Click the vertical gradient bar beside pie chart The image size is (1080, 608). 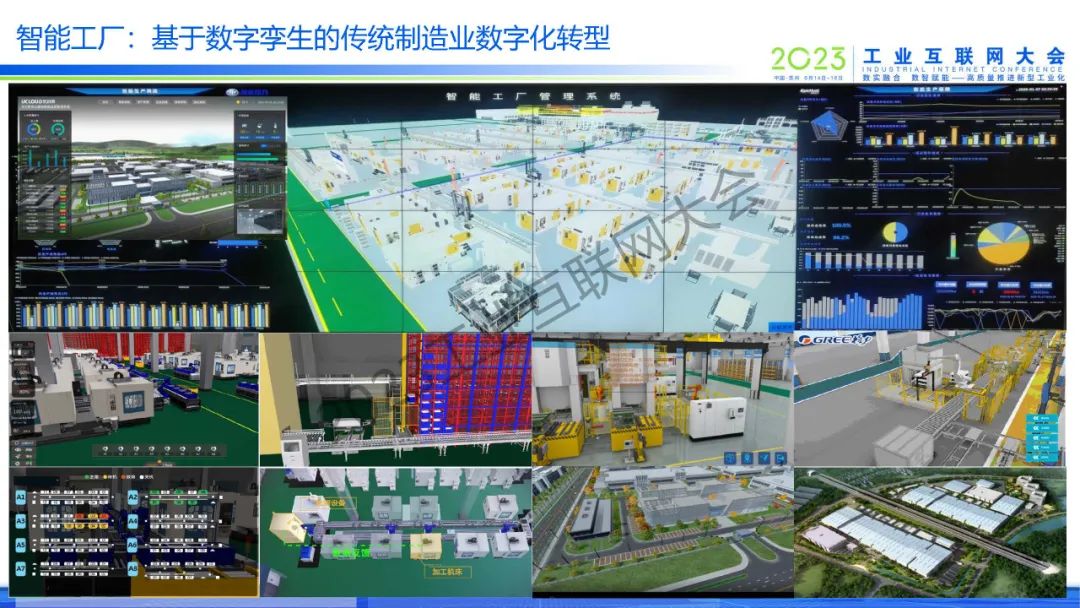951,247
